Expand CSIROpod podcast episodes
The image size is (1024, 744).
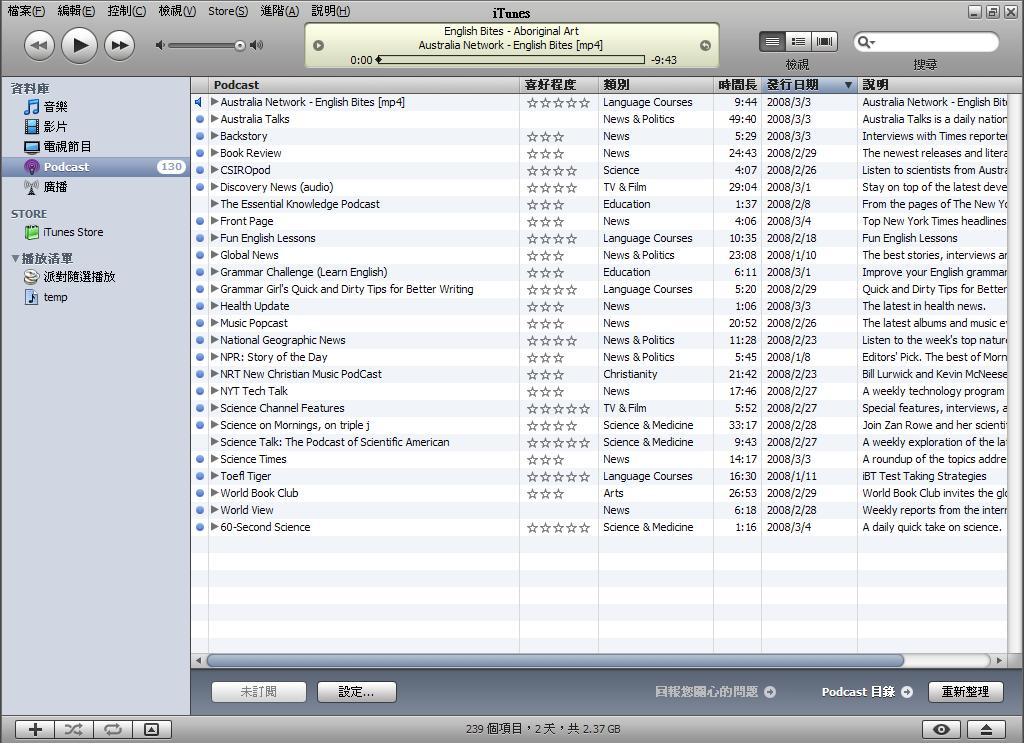click(x=214, y=170)
